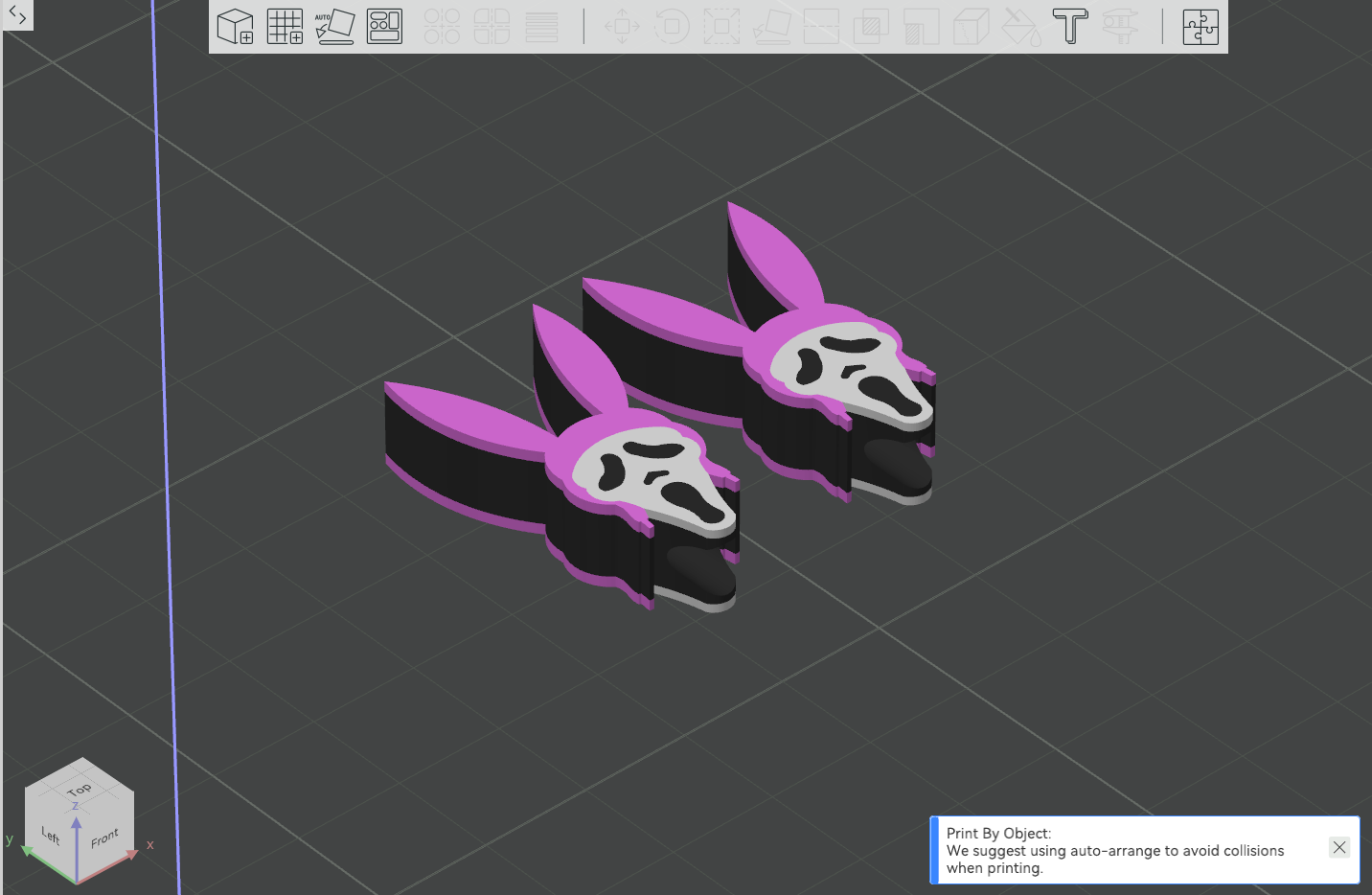Screen dimensions: 1372x895
Task: Collapse the sidebar with the arrows button
Action: 17,14
